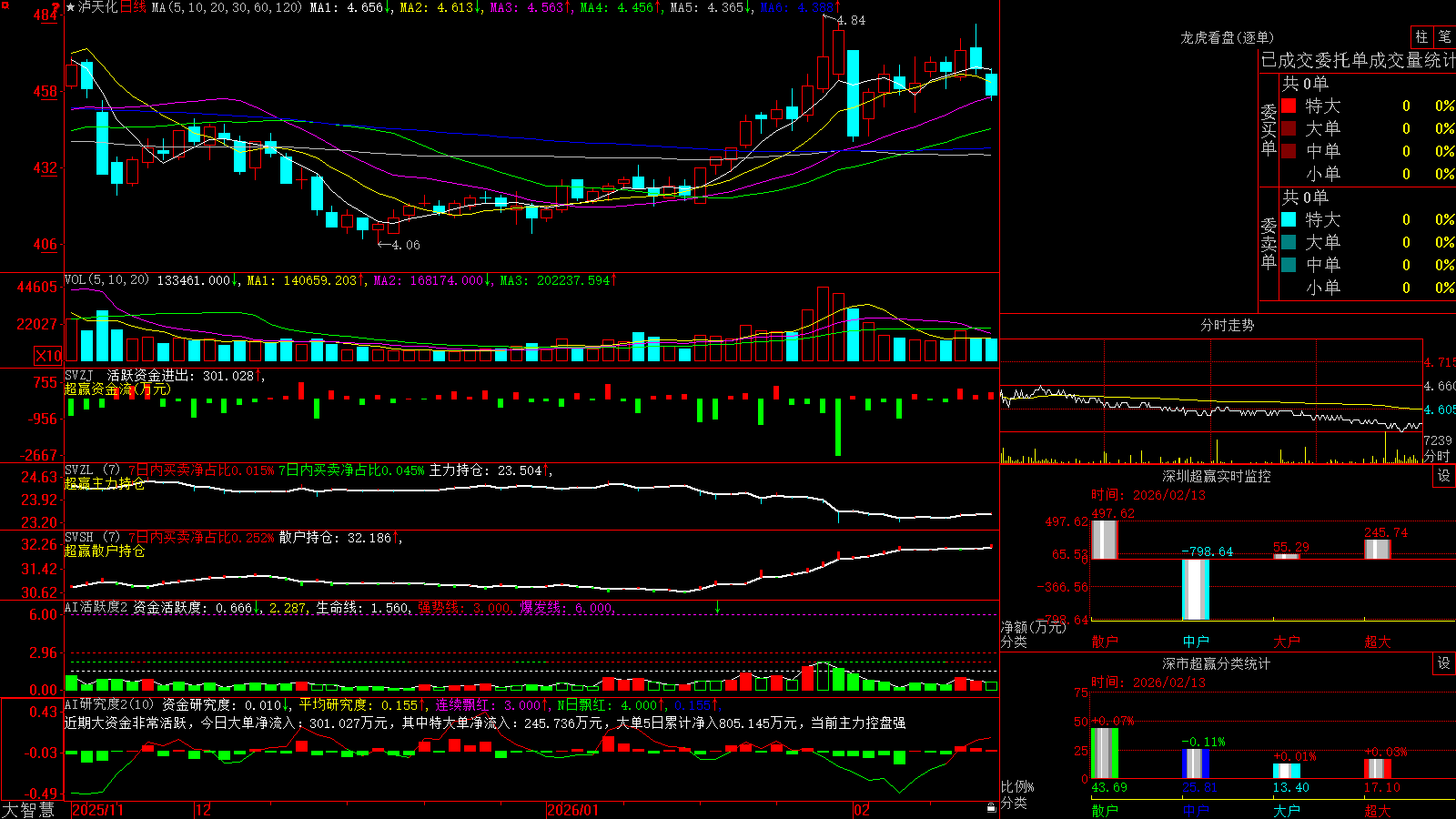Click the dark red 中单 buy-order swatch
The image size is (1456, 819).
[1289, 150]
